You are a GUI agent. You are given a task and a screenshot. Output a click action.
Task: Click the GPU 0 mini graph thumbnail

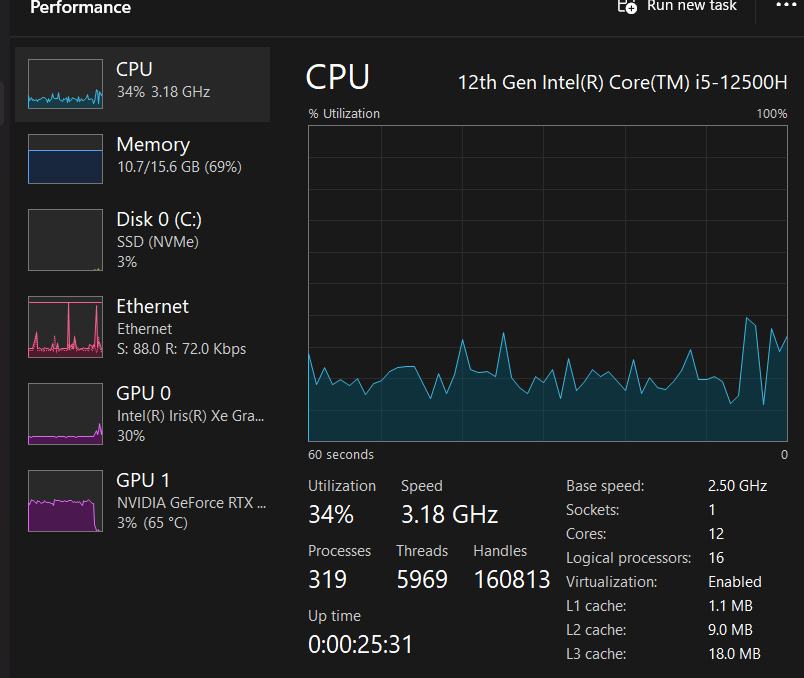tap(65, 413)
